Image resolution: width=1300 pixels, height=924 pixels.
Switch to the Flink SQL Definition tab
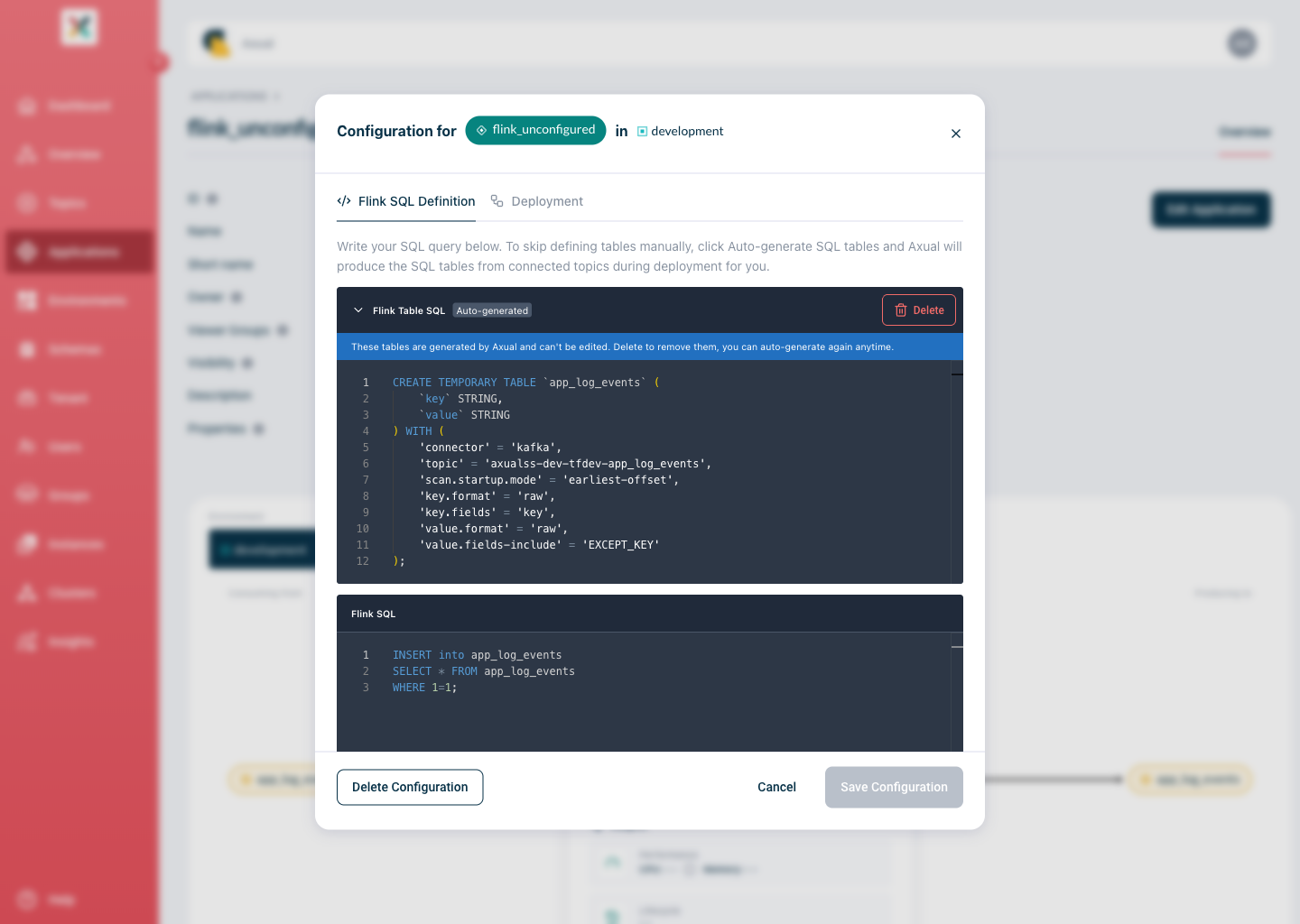406,201
